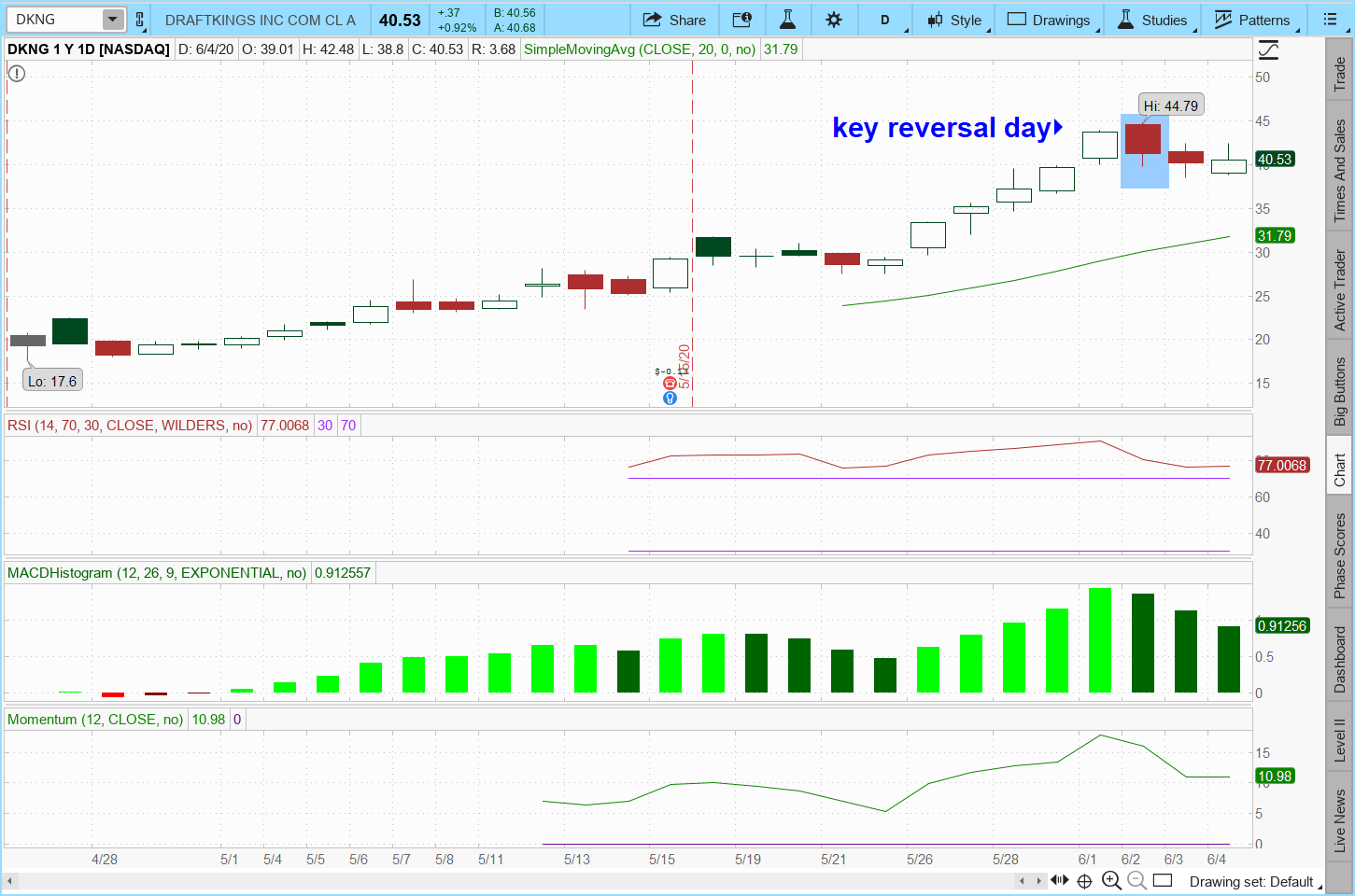Click the camera-like icon beside Share
Viewport: 1355px width, 896px height.
click(742, 20)
